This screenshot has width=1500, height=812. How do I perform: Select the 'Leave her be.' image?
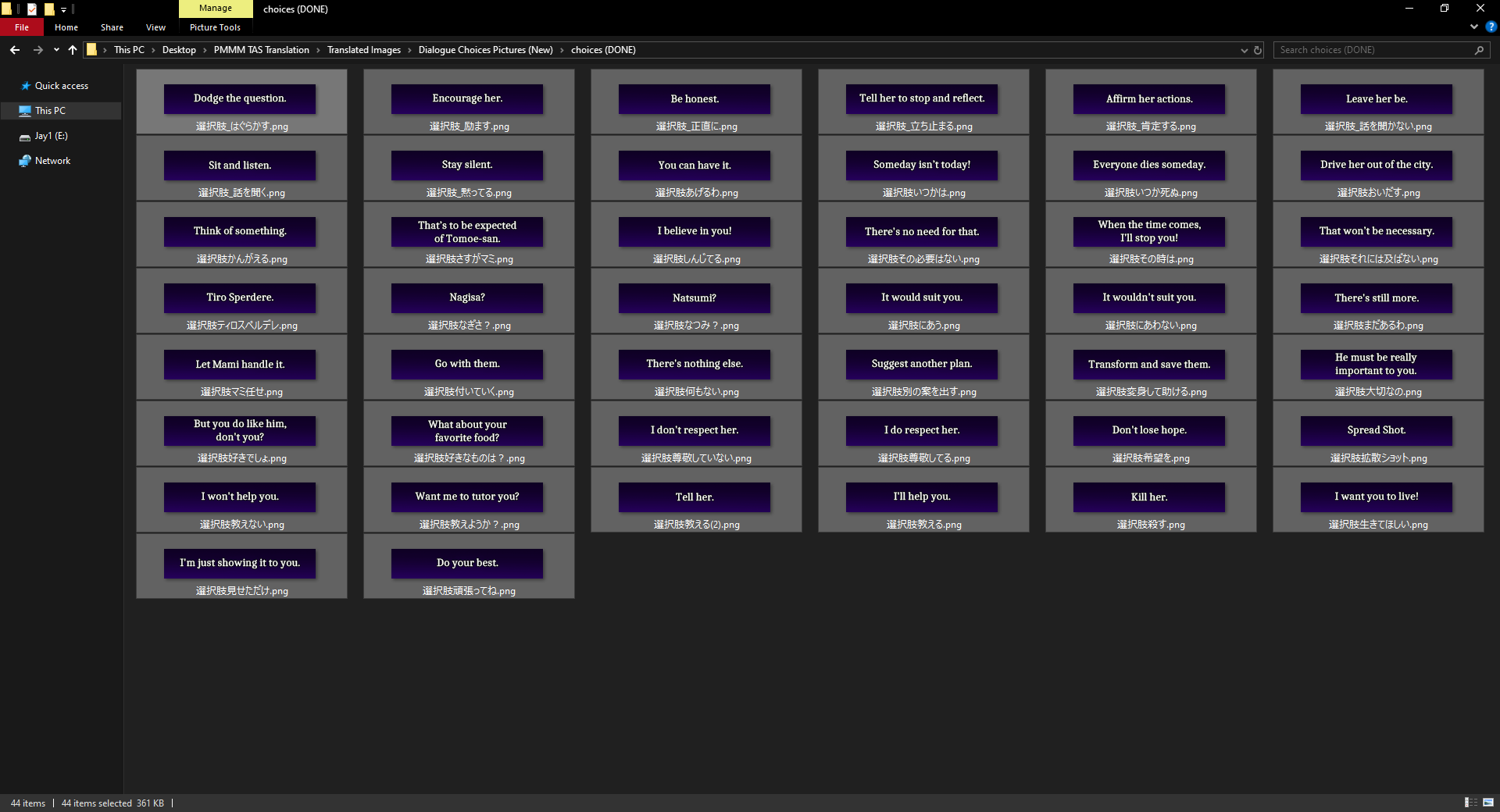[x=1378, y=101]
